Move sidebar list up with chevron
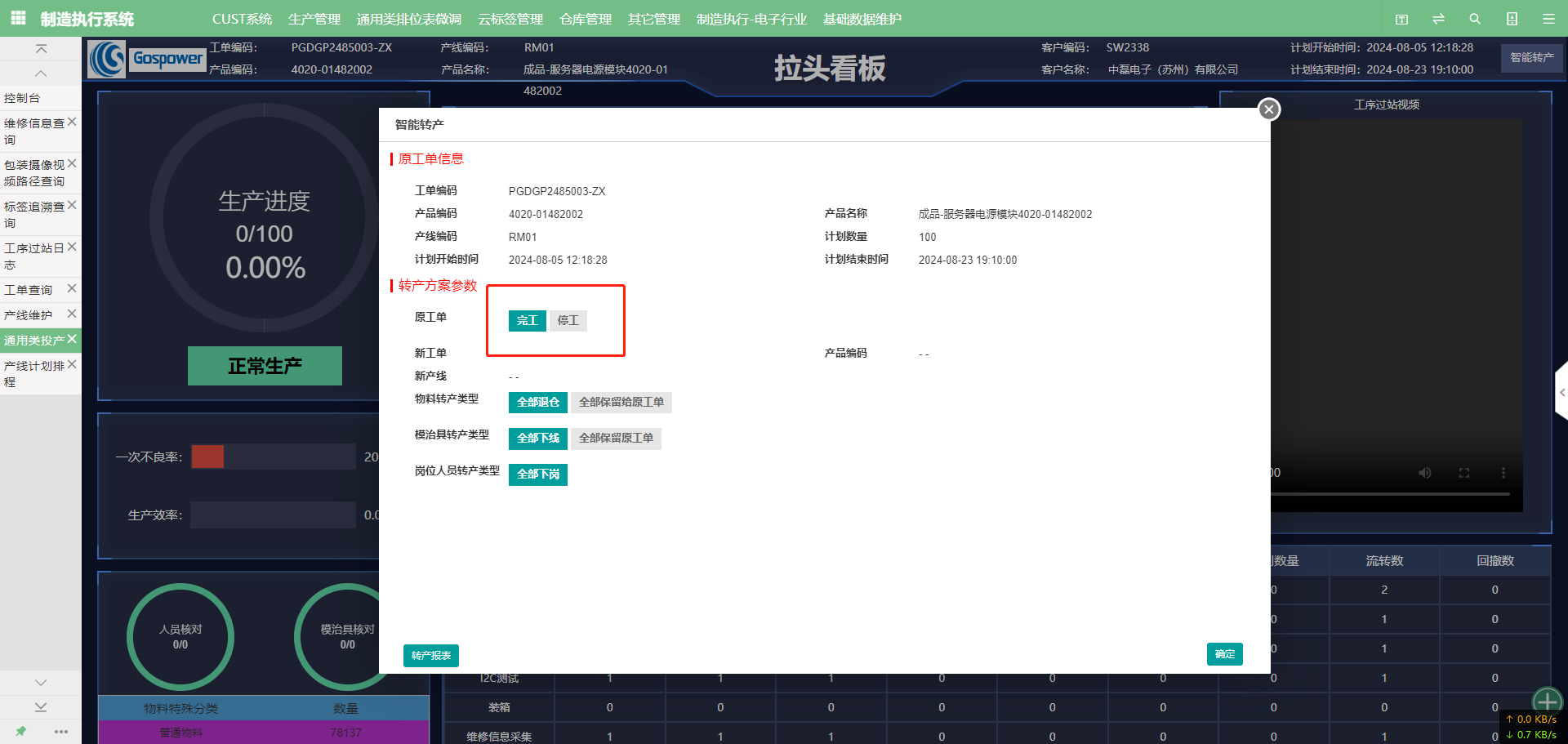 click(x=41, y=74)
